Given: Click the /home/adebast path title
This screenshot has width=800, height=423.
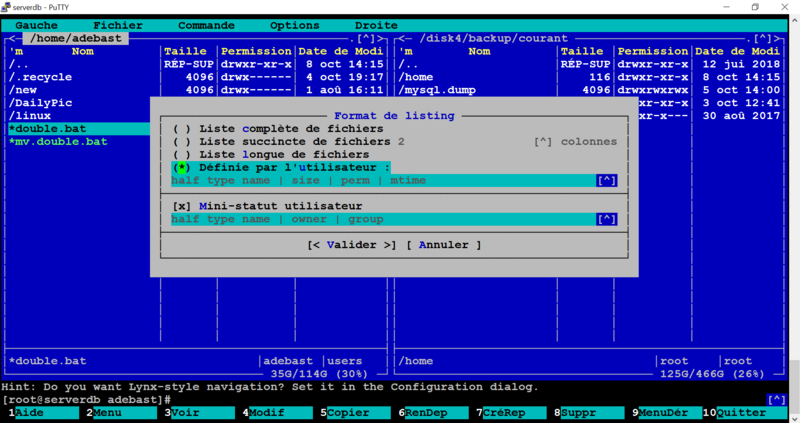Looking at the screenshot, I should (76, 38).
